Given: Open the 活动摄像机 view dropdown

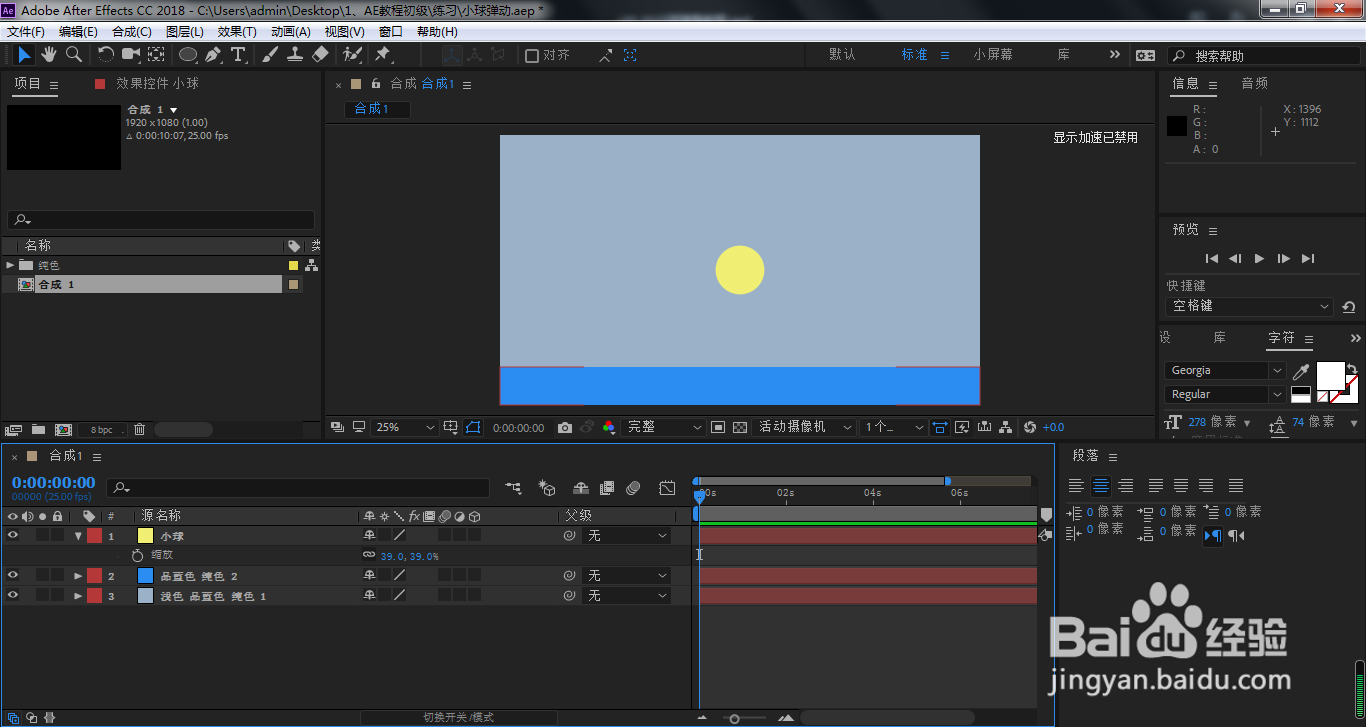Looking at the screenshot, I should pyautogui.click(x=804, y=427).
